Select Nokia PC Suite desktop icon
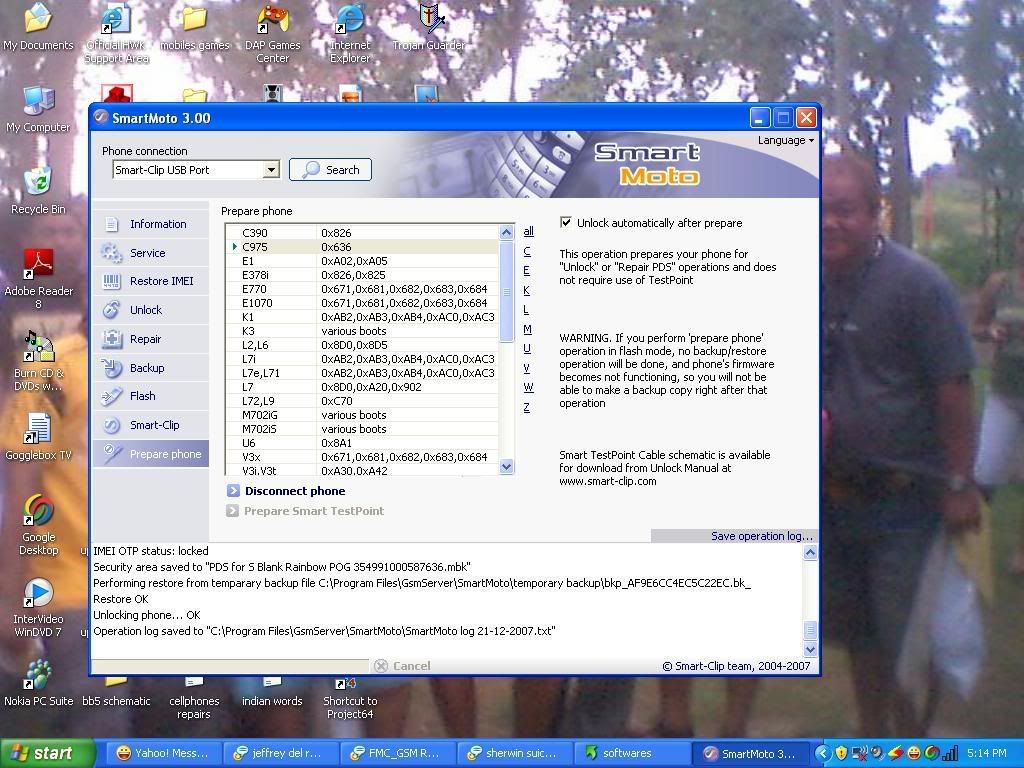 [38, 683]
